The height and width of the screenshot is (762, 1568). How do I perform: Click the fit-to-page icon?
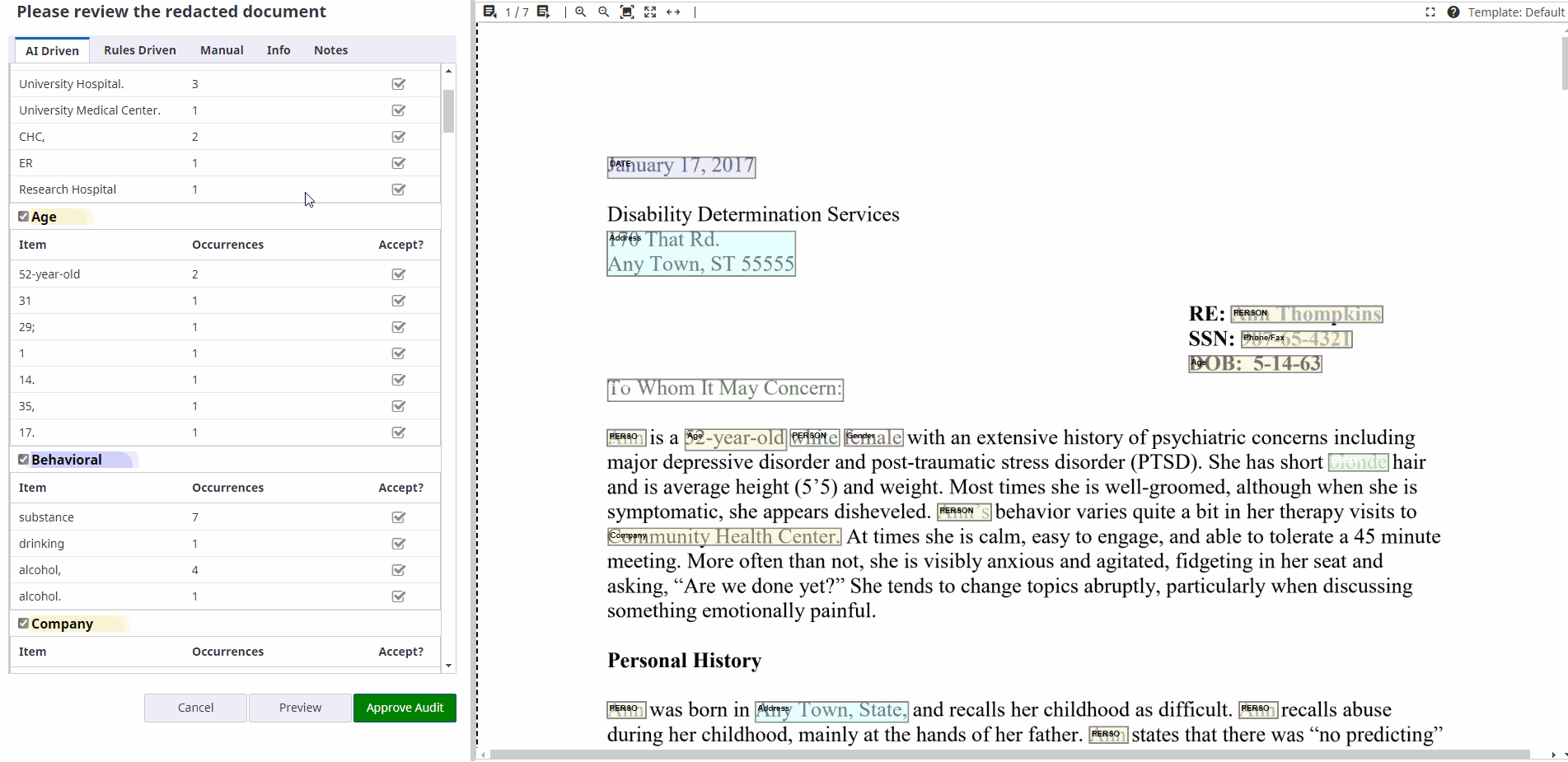(627, 12)
